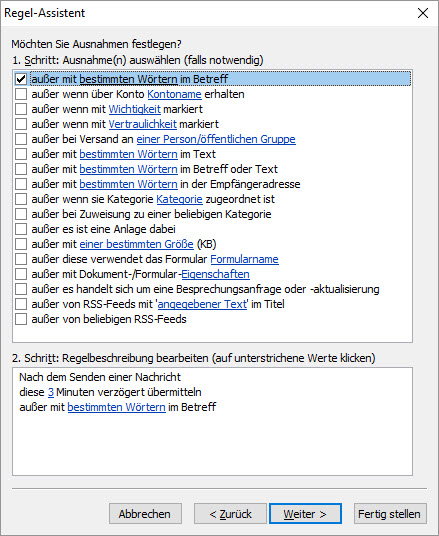Image resolution: width=439 pixels, height=536 pixels.
Task: Go back with the Zurück button
Action: 230,513
